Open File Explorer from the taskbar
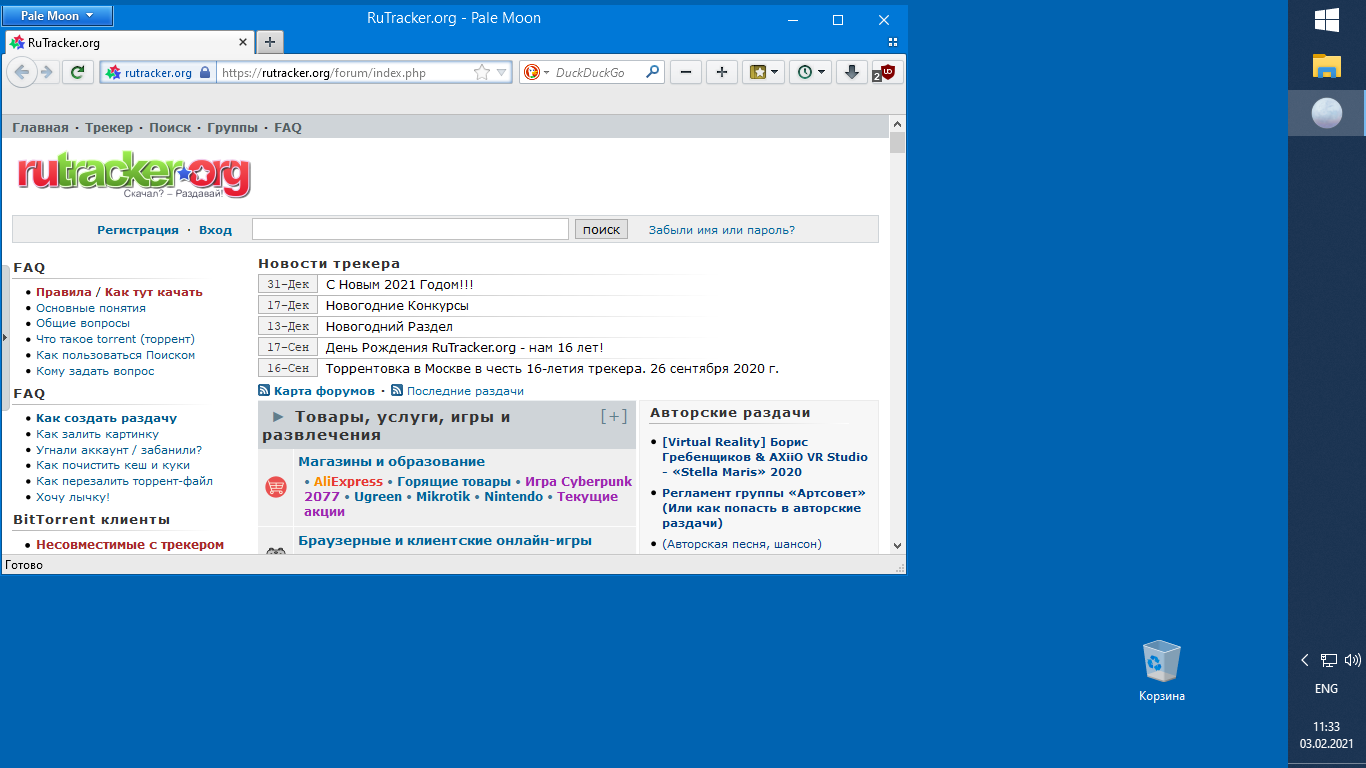Viewport: 1366px width, 768px height. (1326, 66)
